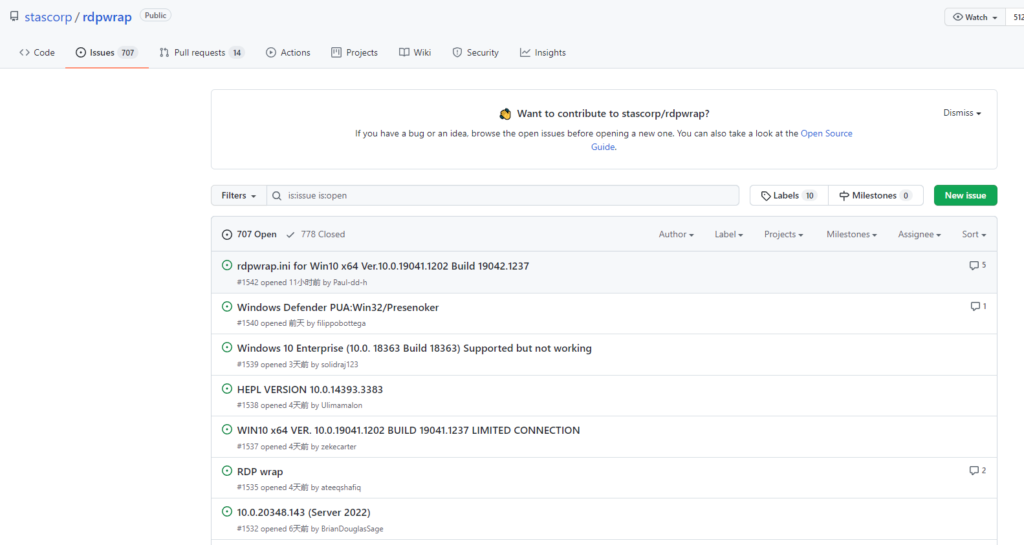Click the repository book icon beside stascorp
The image size is (1024, 545).
click(14, 16)
